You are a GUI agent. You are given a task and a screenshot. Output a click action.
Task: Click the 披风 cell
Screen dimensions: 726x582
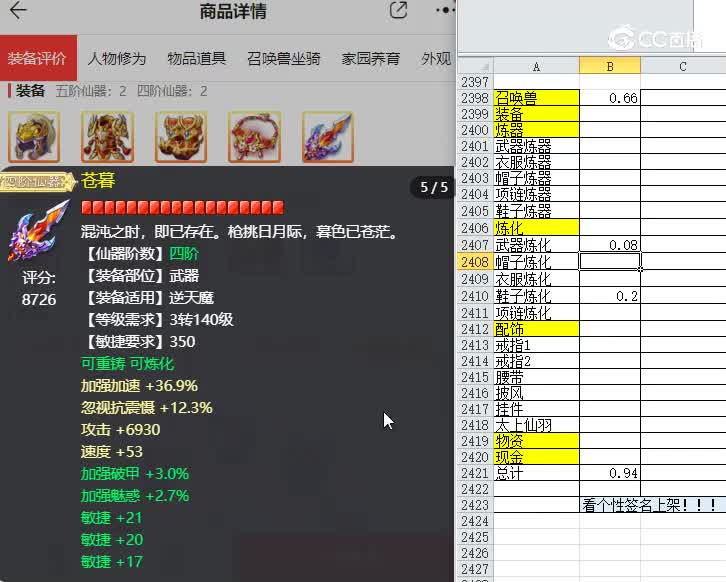(537, 393)
